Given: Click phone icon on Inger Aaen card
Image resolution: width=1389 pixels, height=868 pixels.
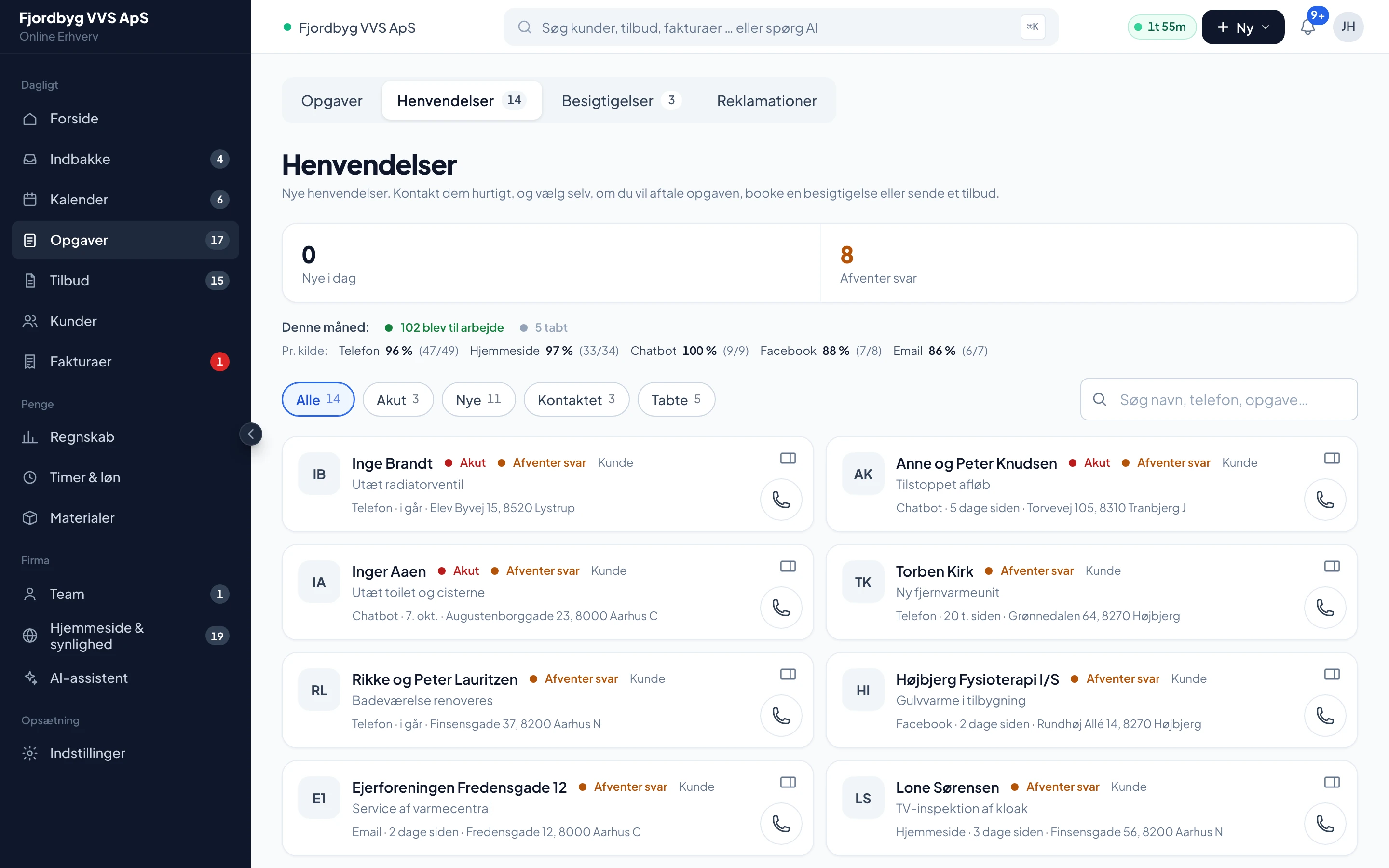Looking at the screenshot, I should 781,608.
